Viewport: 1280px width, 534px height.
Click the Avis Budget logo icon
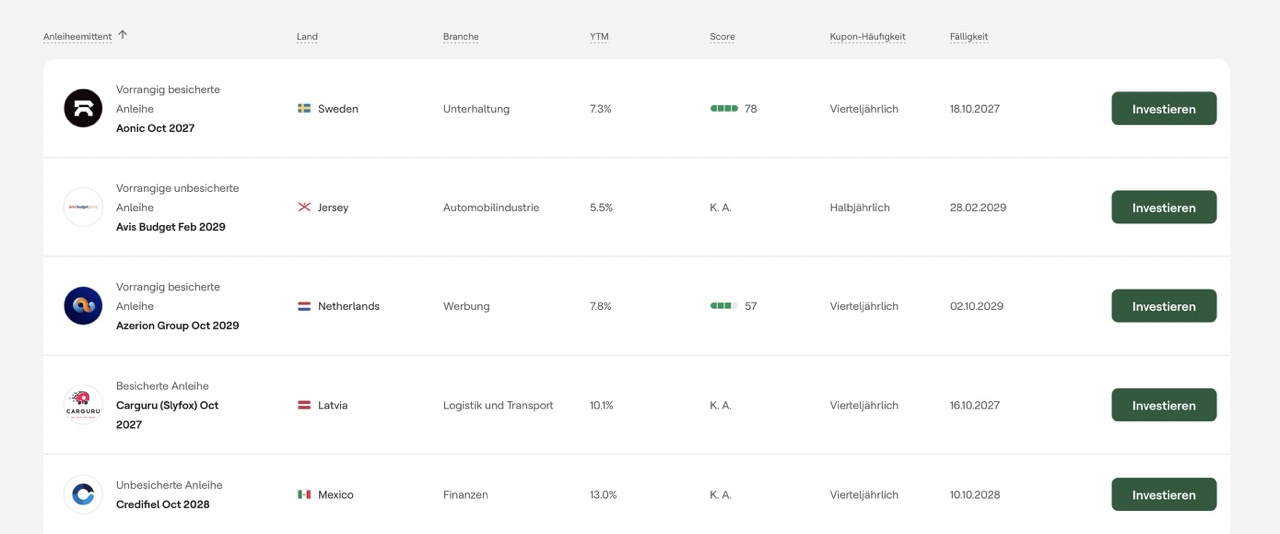[x=83, y=207]
